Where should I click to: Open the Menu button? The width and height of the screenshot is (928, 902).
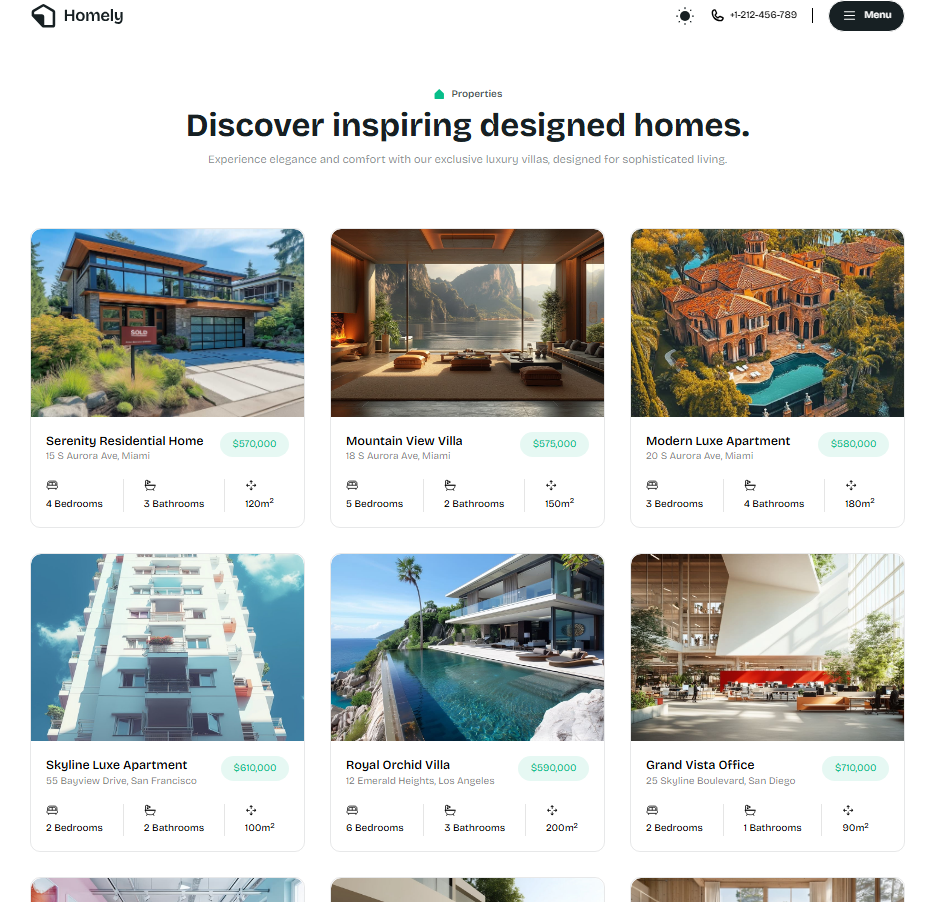click(866, 16)
